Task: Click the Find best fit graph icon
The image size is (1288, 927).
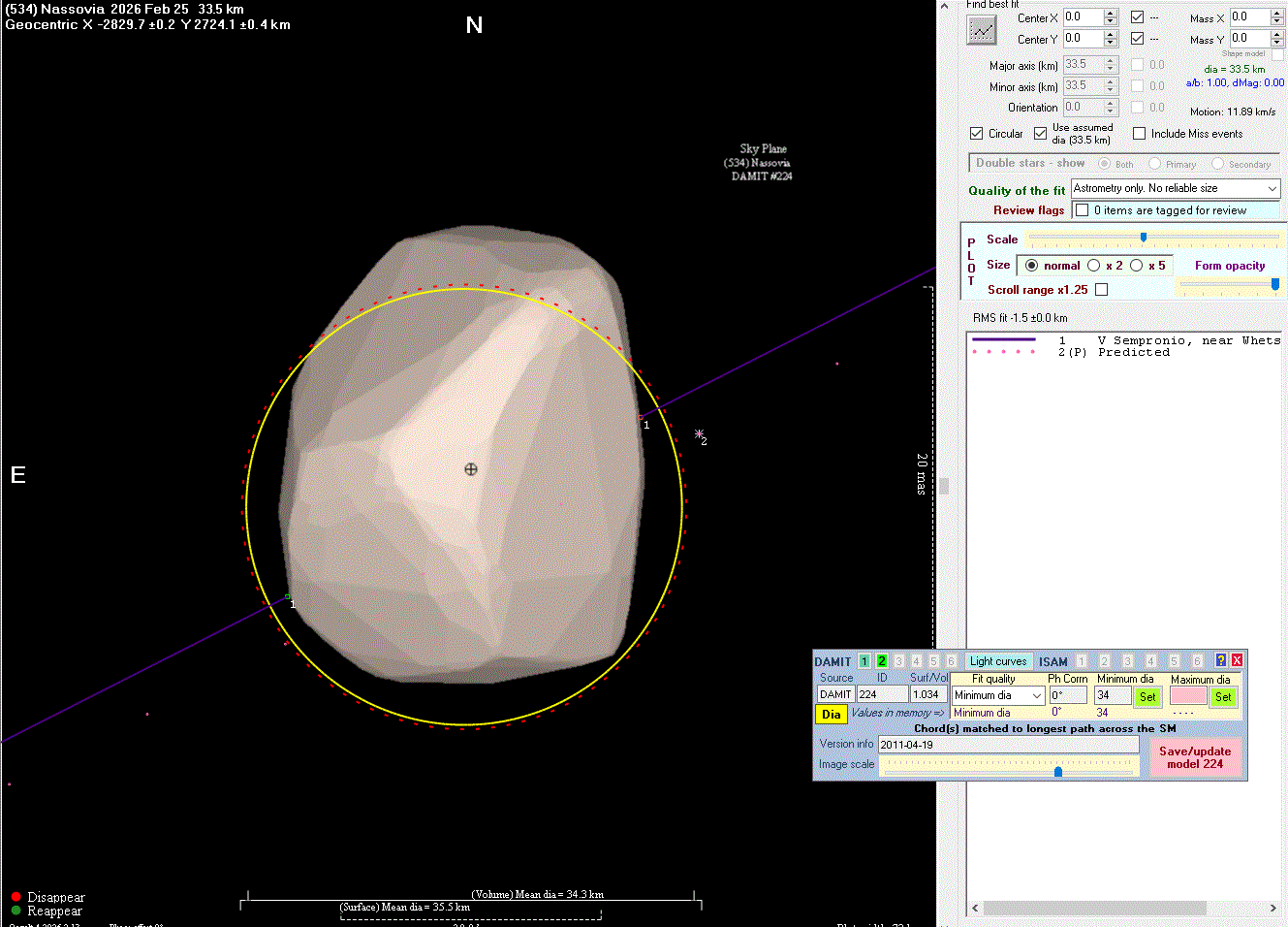Action: pos(982,30)
